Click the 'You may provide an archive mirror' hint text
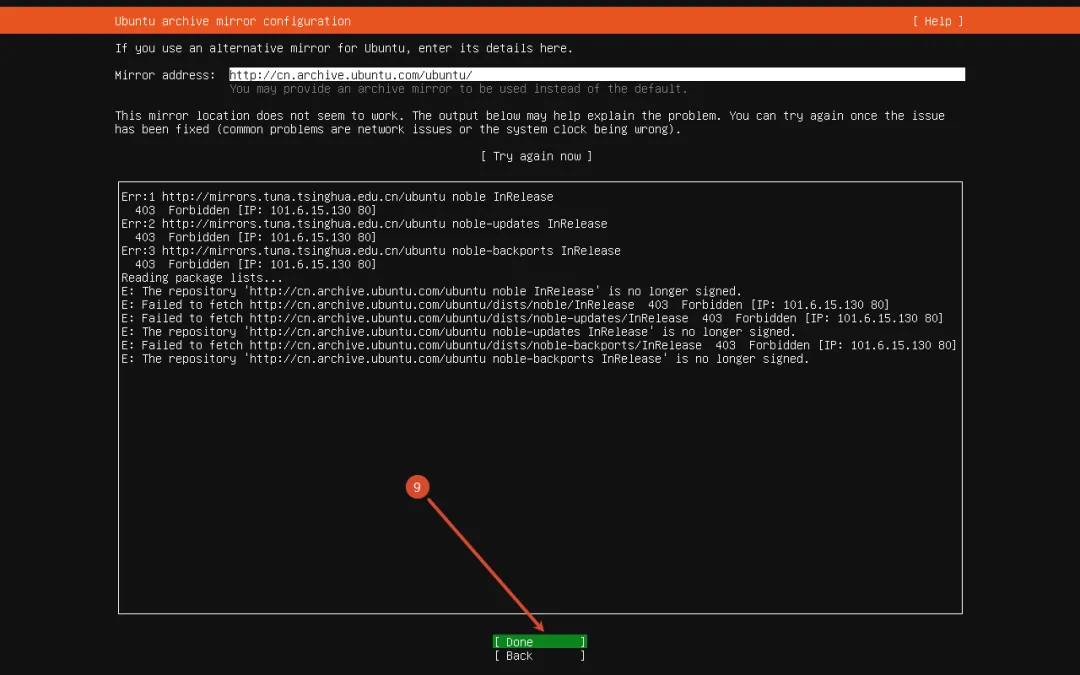Image resolution: width=1080 pixels, height=675 pixels. 459,89
